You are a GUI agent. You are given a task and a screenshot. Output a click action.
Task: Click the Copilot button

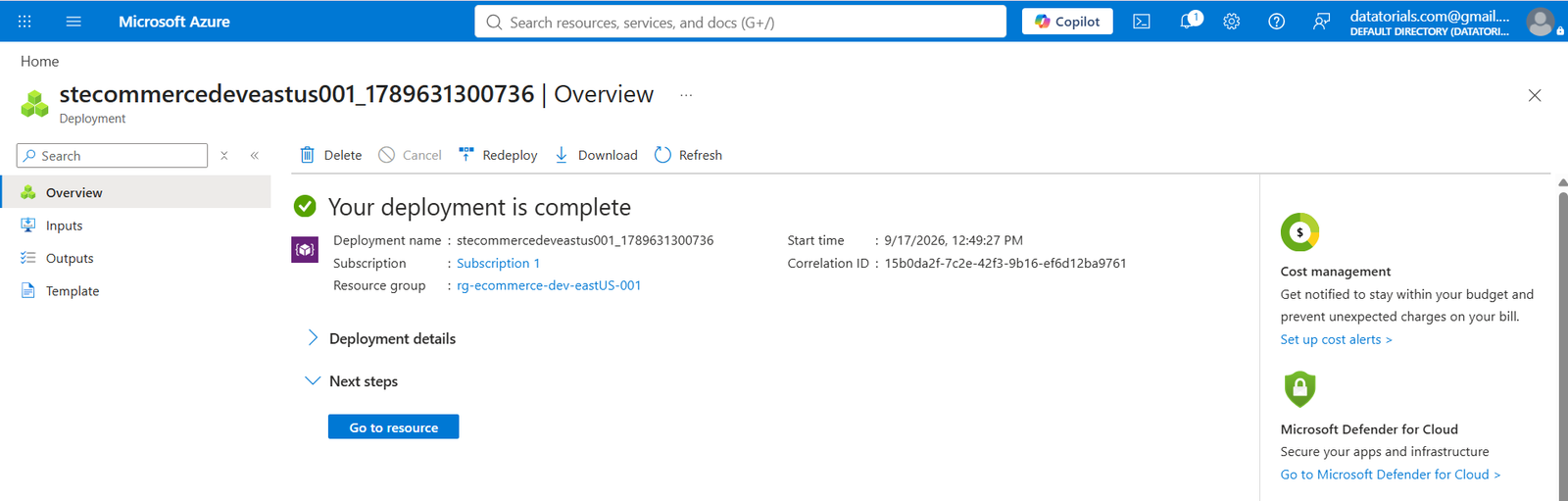click(x=1067, y=22)
